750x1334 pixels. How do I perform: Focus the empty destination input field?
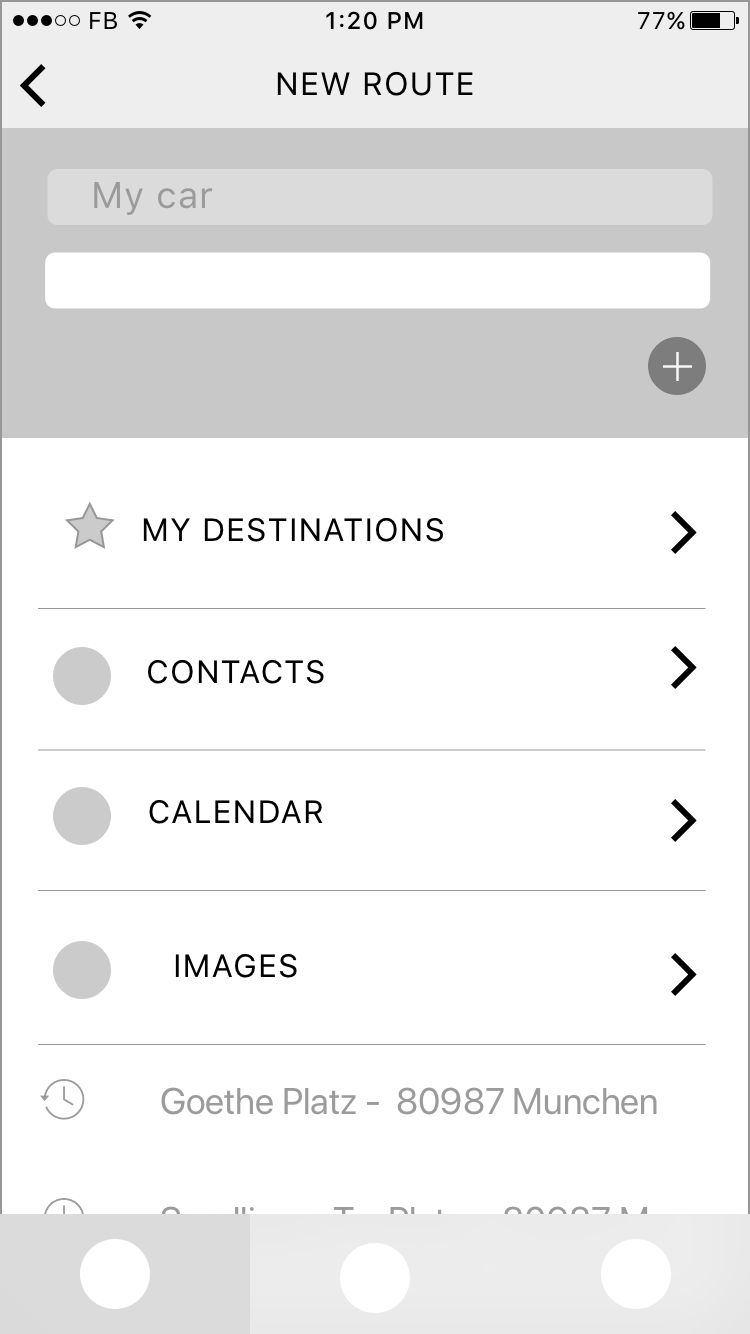pyautogui.click(x=377, y=281)
